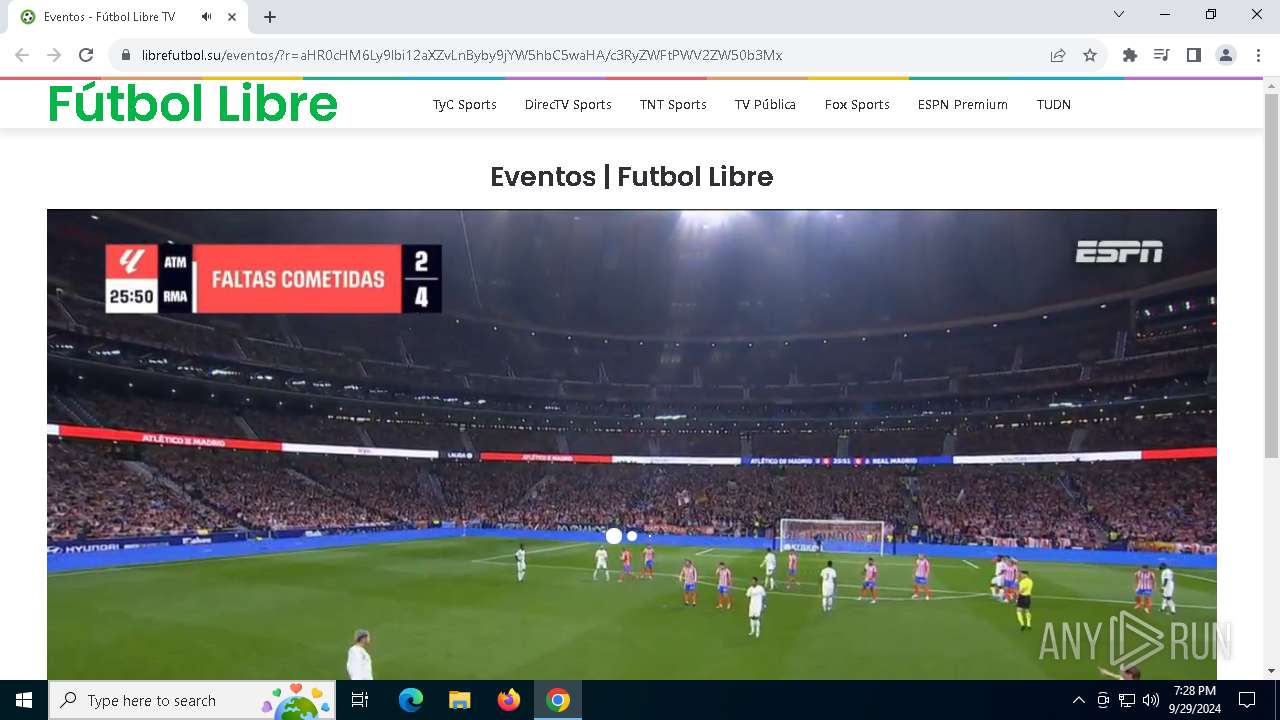Click the Chrome taskbar icon

(x=558, y=700)
